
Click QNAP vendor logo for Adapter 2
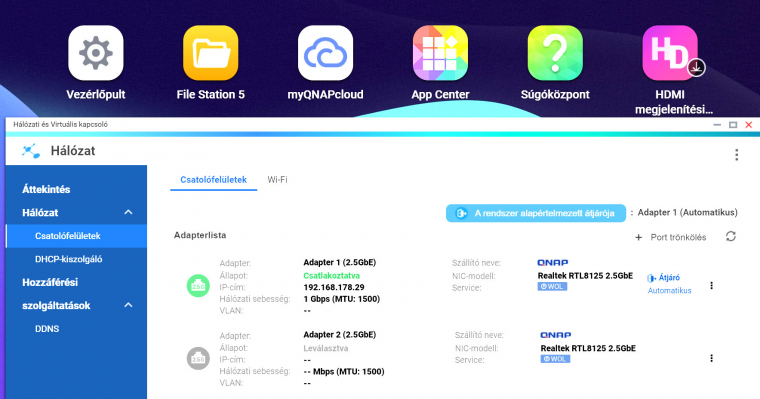(x=555, y=335)
